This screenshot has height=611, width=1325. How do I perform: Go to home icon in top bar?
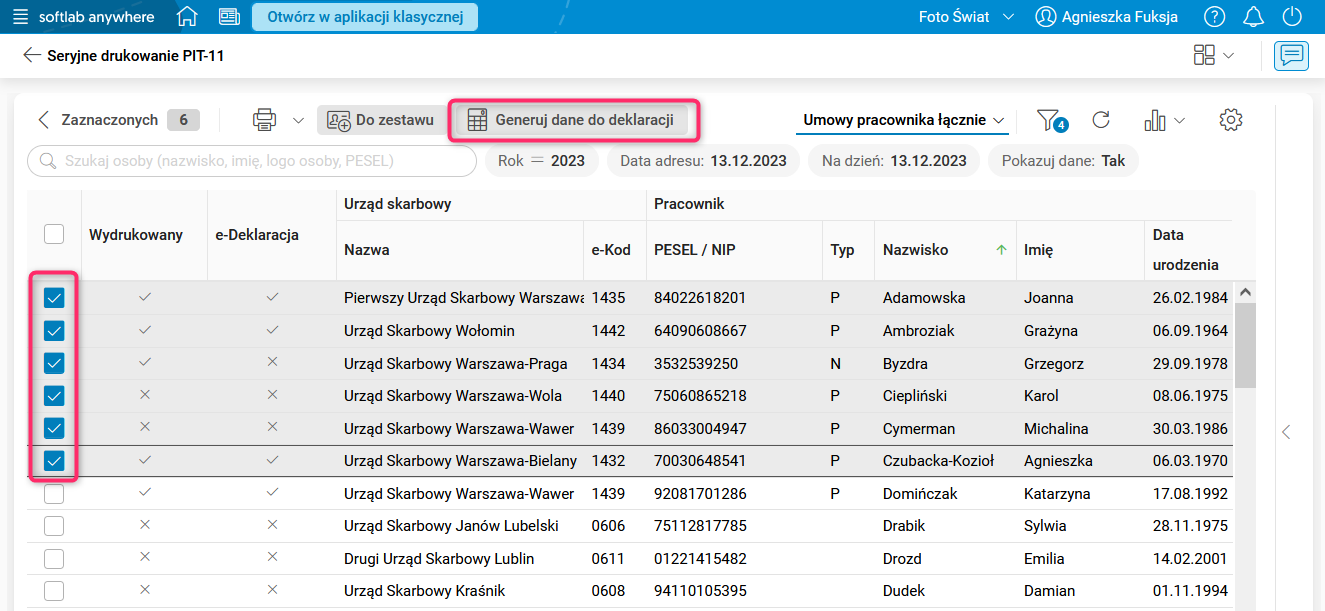click(187, 17)
